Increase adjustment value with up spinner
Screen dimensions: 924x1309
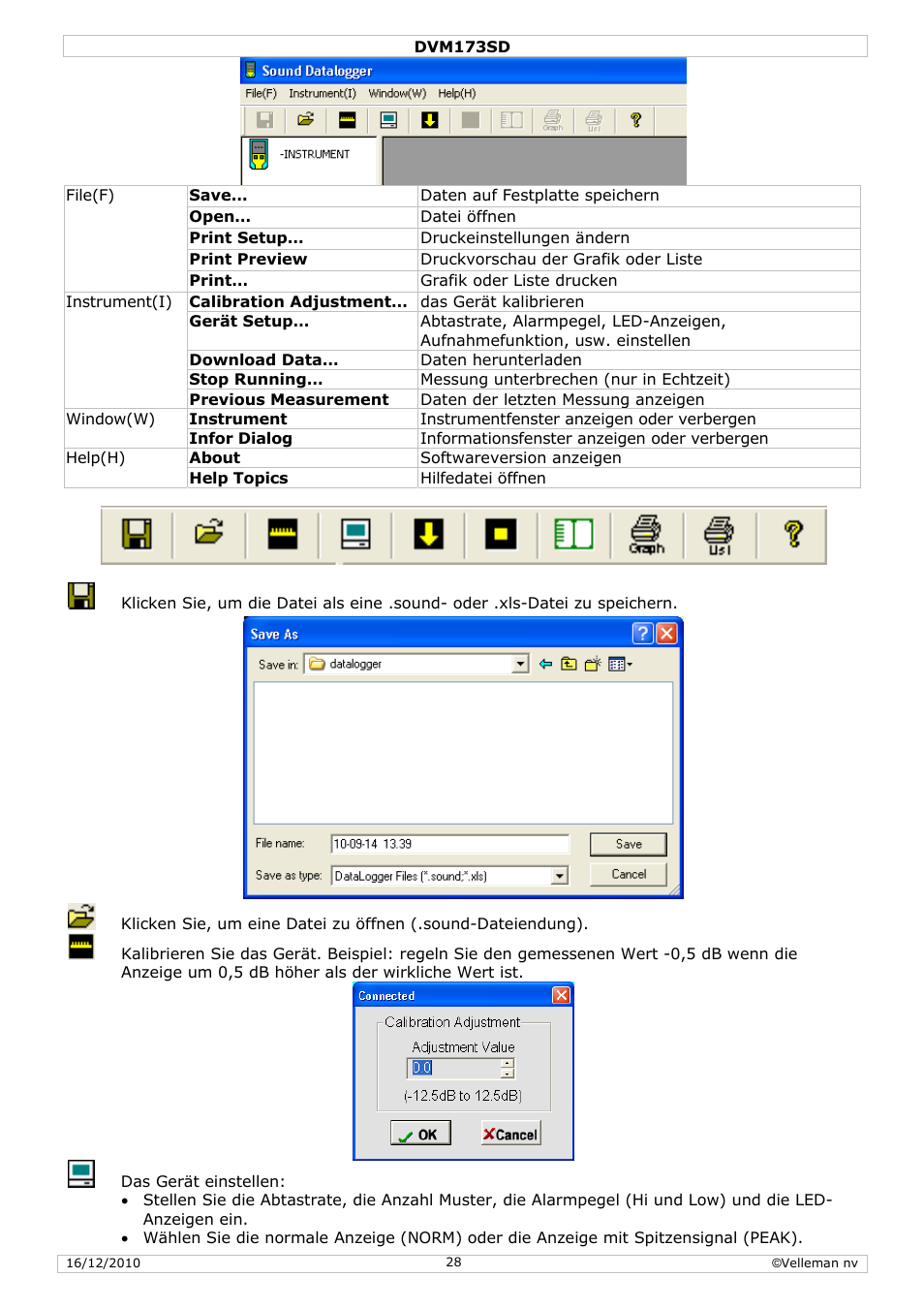508,1063
